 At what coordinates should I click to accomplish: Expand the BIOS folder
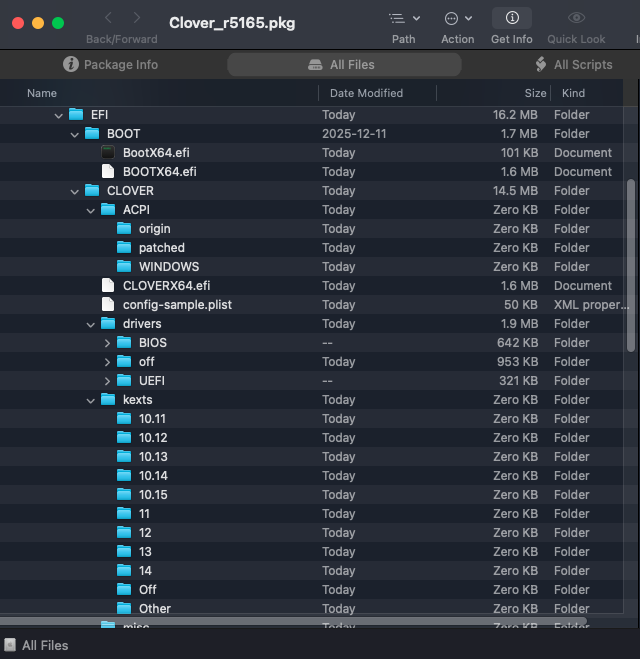click(107, 343)
